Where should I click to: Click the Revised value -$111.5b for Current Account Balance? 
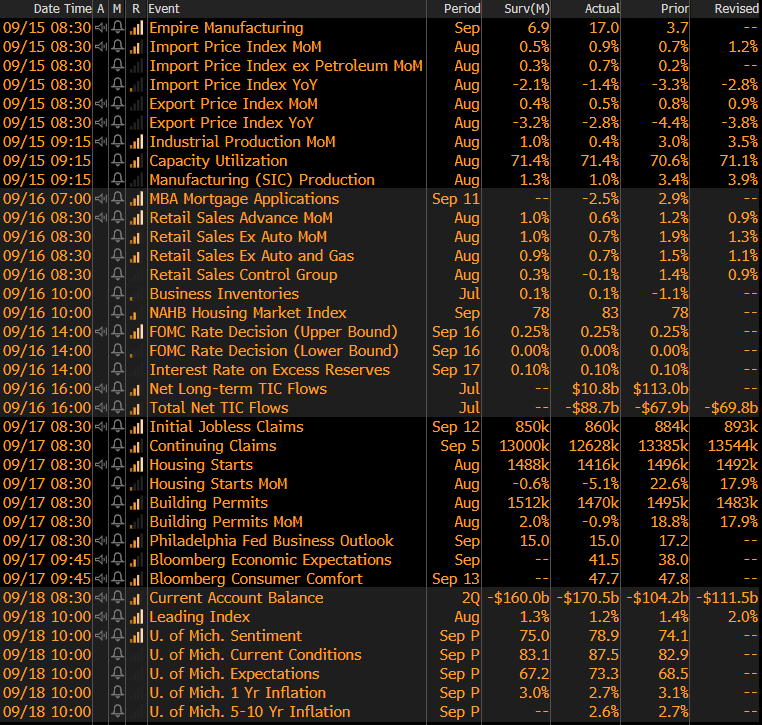pos(727,598)
